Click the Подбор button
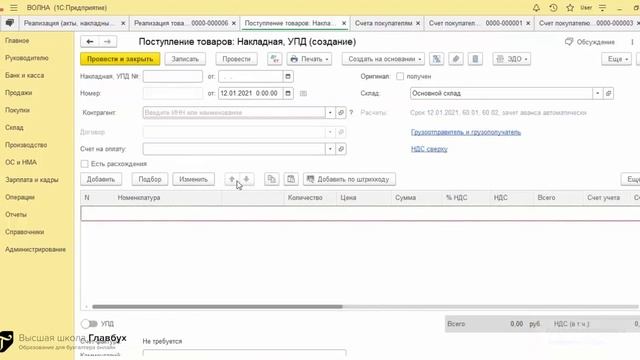Viewport: 640px width, 360px height. 150,179
